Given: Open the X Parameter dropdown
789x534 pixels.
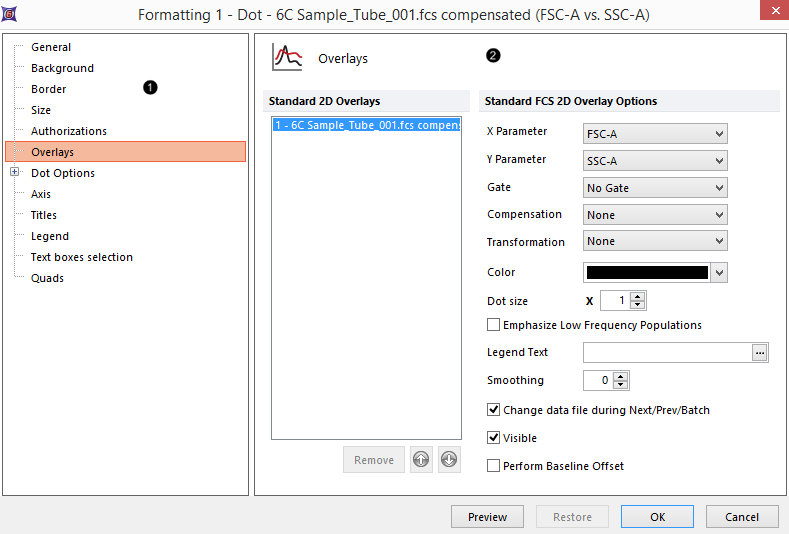Looking at the screenshot, I should (655, 134).
